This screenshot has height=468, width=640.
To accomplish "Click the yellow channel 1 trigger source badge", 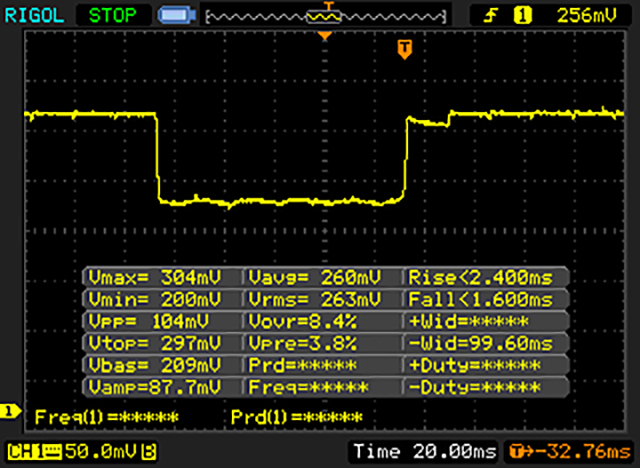I will (523, 16).
